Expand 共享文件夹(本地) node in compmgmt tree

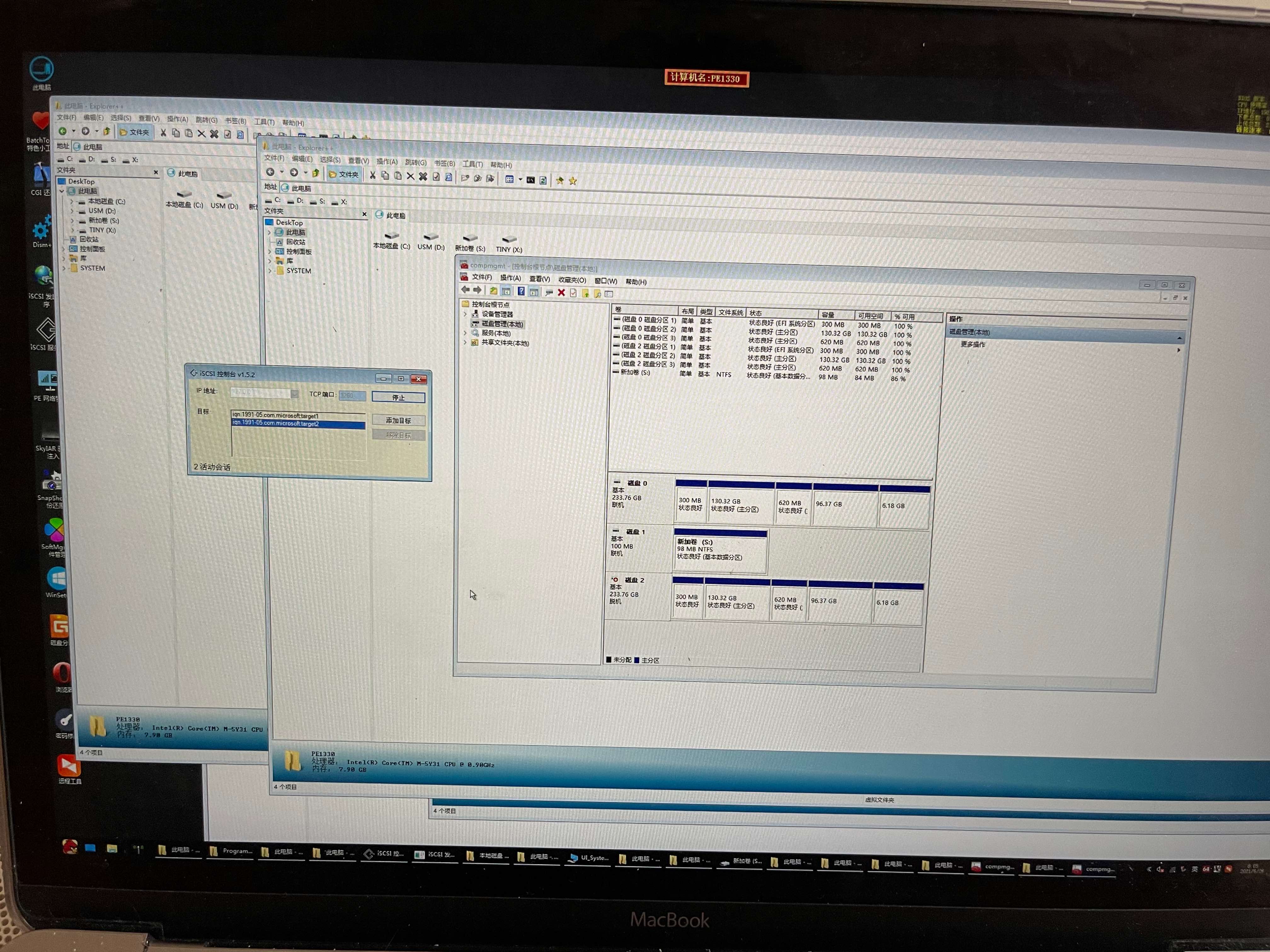point(465,343)
